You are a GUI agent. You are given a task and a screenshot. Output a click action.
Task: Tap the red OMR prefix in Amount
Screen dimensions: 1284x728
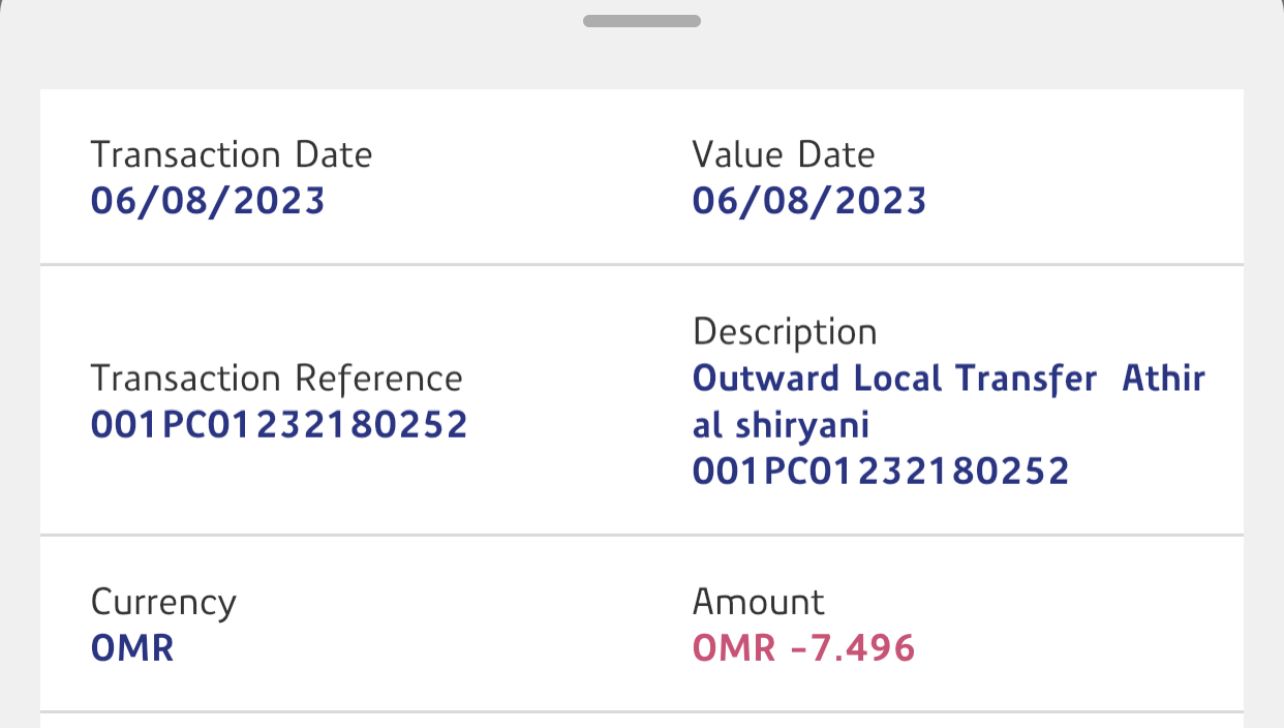[733, 649]
